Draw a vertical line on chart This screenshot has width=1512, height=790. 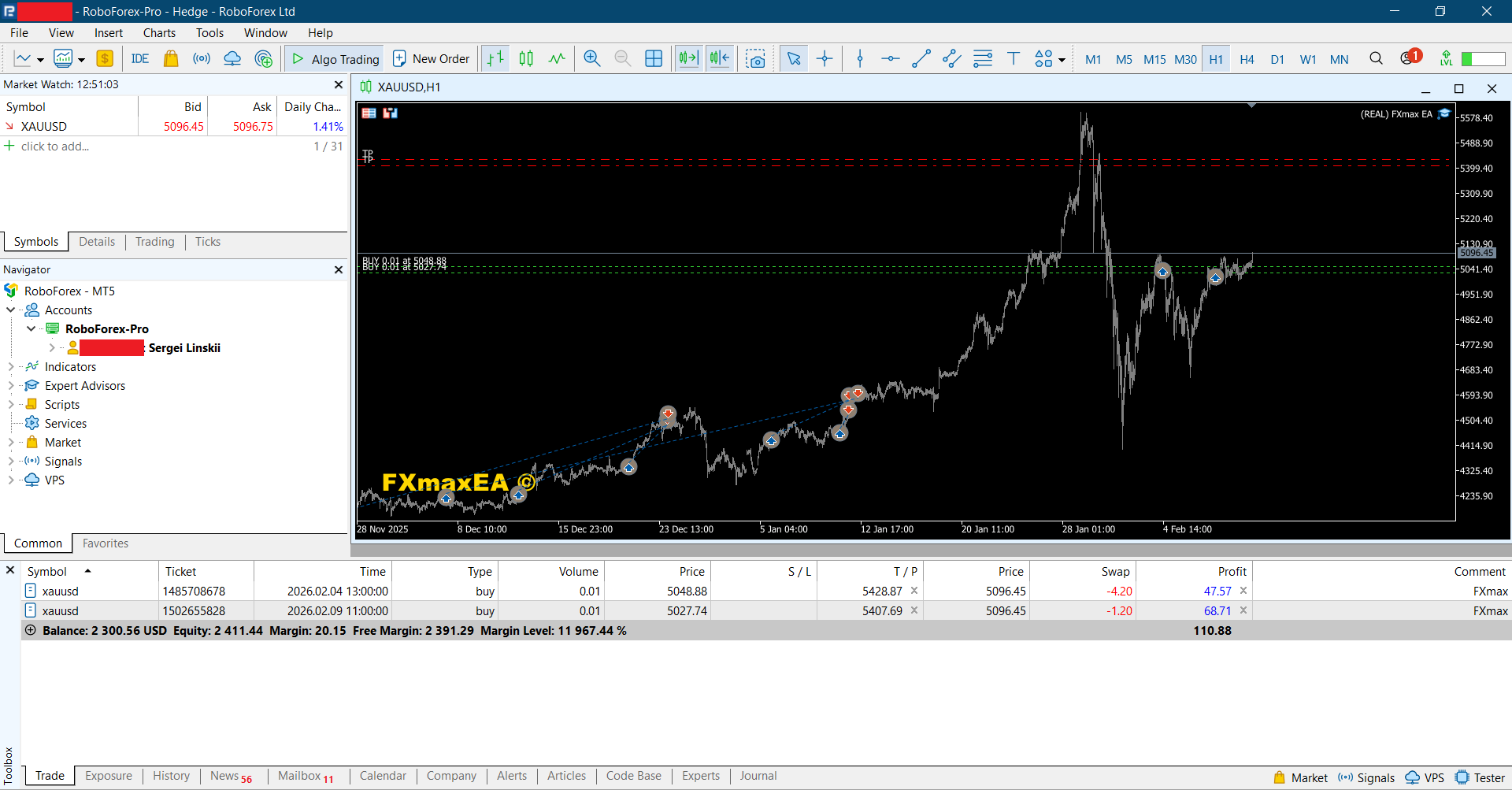[x=860, y=58]
